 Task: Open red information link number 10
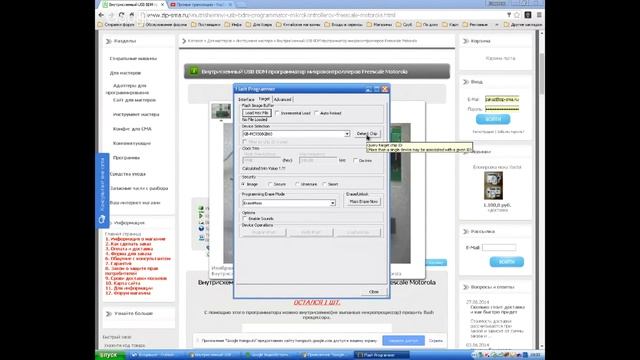click(122, 283)
